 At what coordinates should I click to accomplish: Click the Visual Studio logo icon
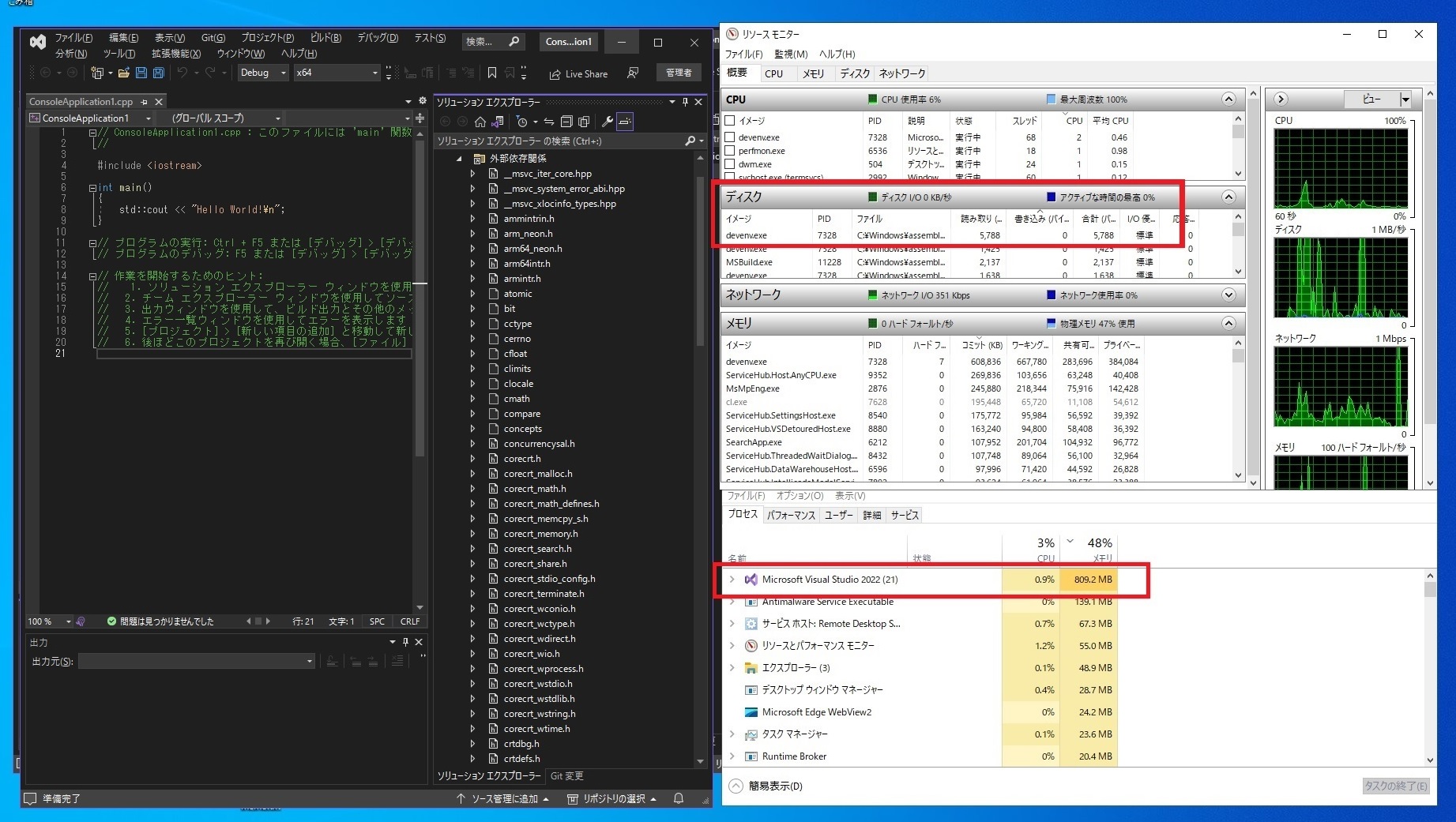pos(37,42)
